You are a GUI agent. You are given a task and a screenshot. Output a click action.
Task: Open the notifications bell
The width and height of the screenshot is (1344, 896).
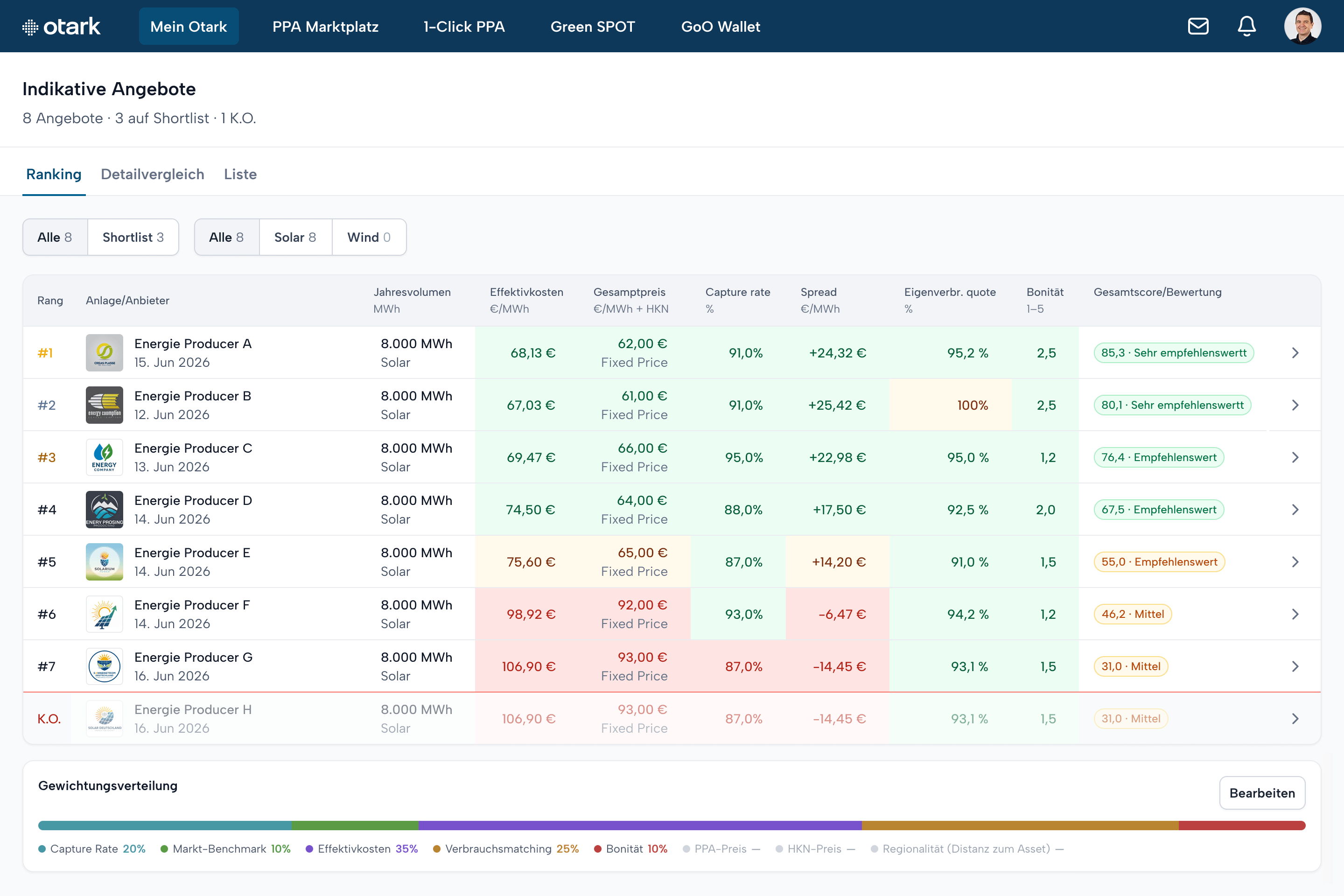point(1246,26)
